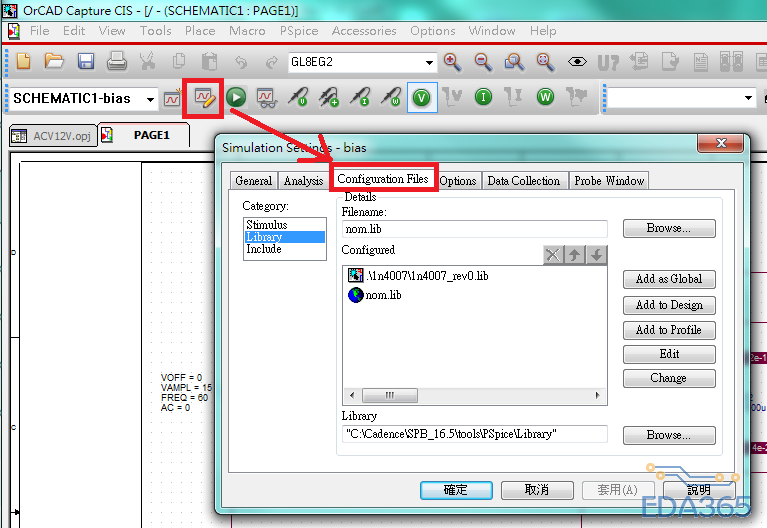
Task: Save the design with the floppy disk icon
Action: [86, 62]
